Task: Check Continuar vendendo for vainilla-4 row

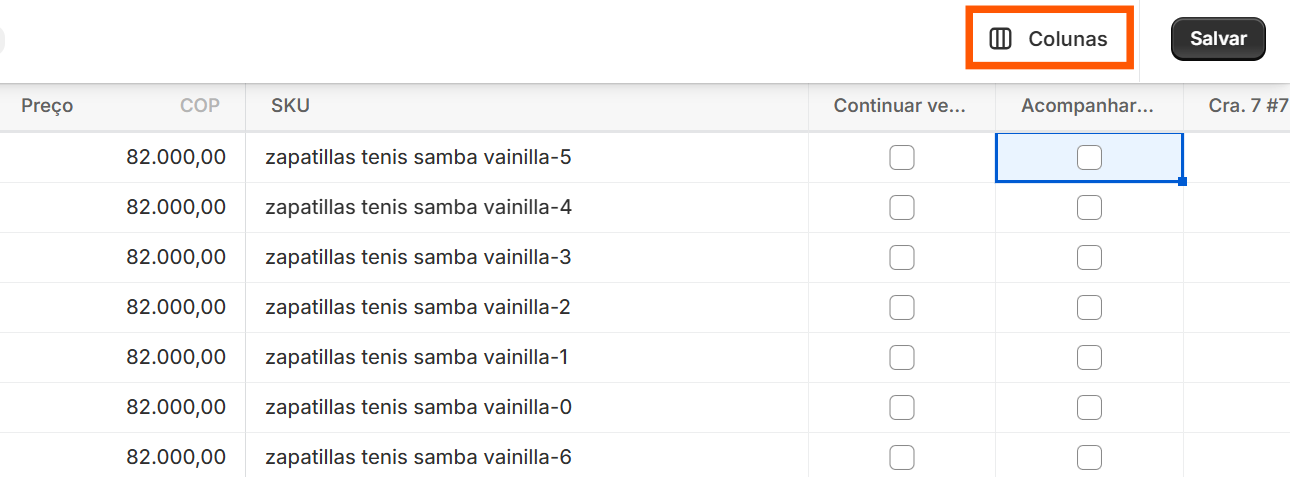Action: tap(902, 208)
